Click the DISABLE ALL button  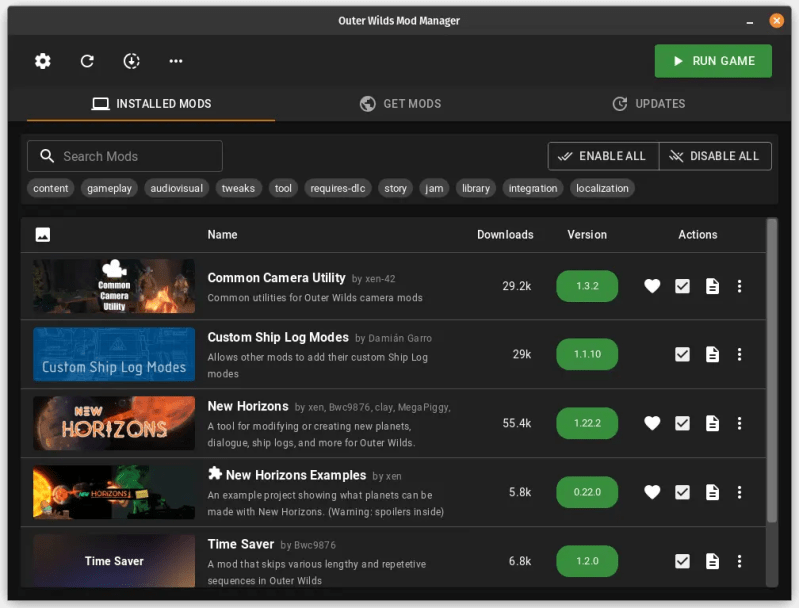point(715,156)
